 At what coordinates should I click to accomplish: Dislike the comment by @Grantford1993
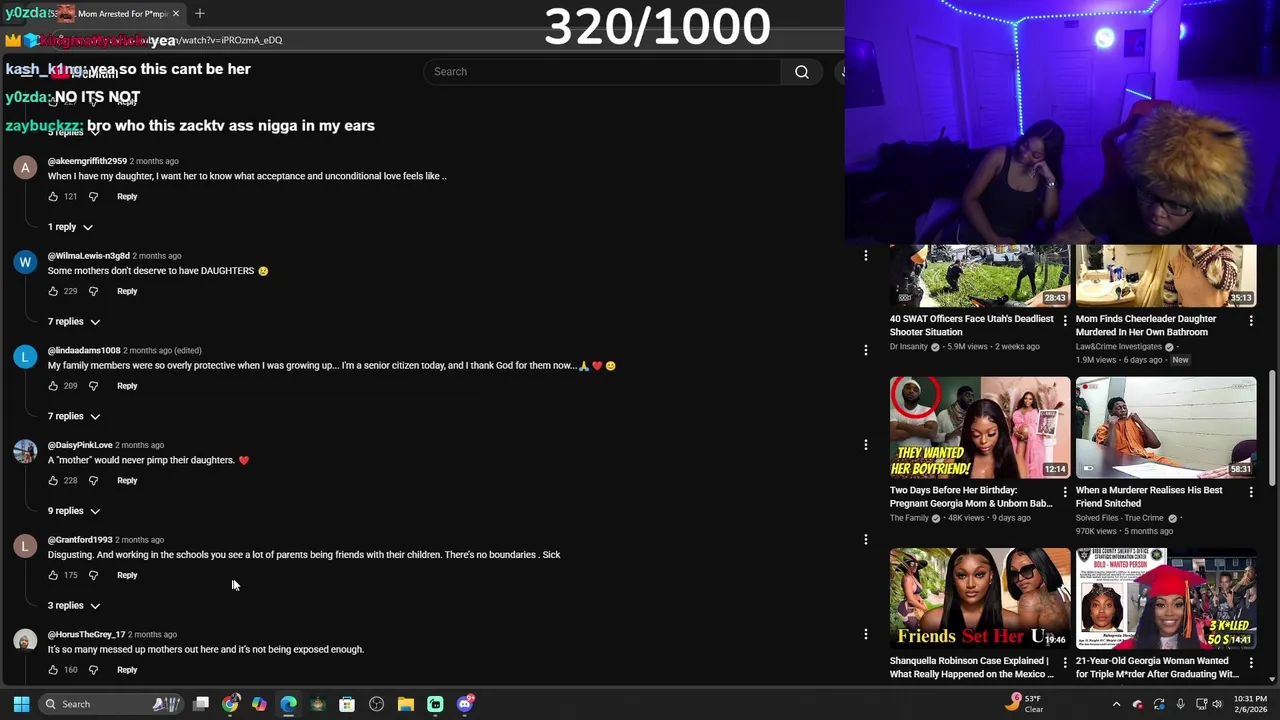click(x=93, y=575)
